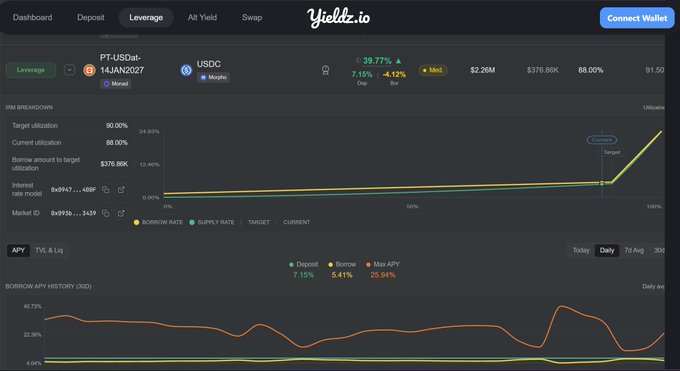Select the Today time range

click(x=581, y=250)
